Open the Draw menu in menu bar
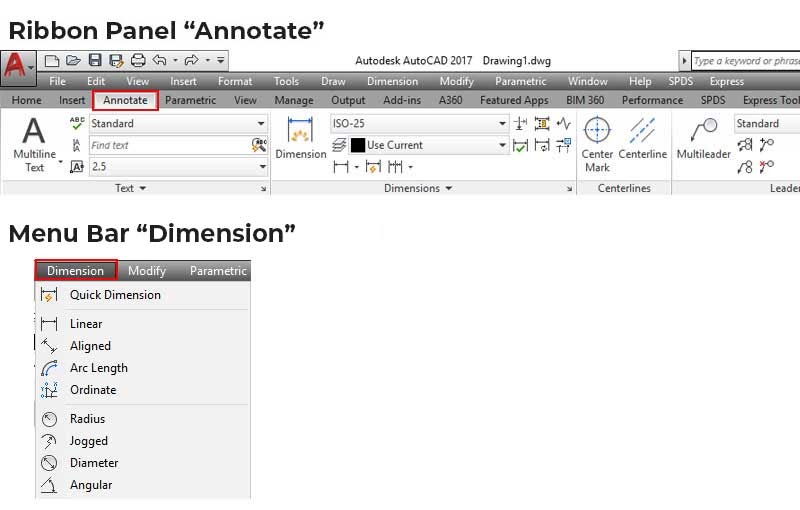The image size is (800, 510). (x=333, y=81)
